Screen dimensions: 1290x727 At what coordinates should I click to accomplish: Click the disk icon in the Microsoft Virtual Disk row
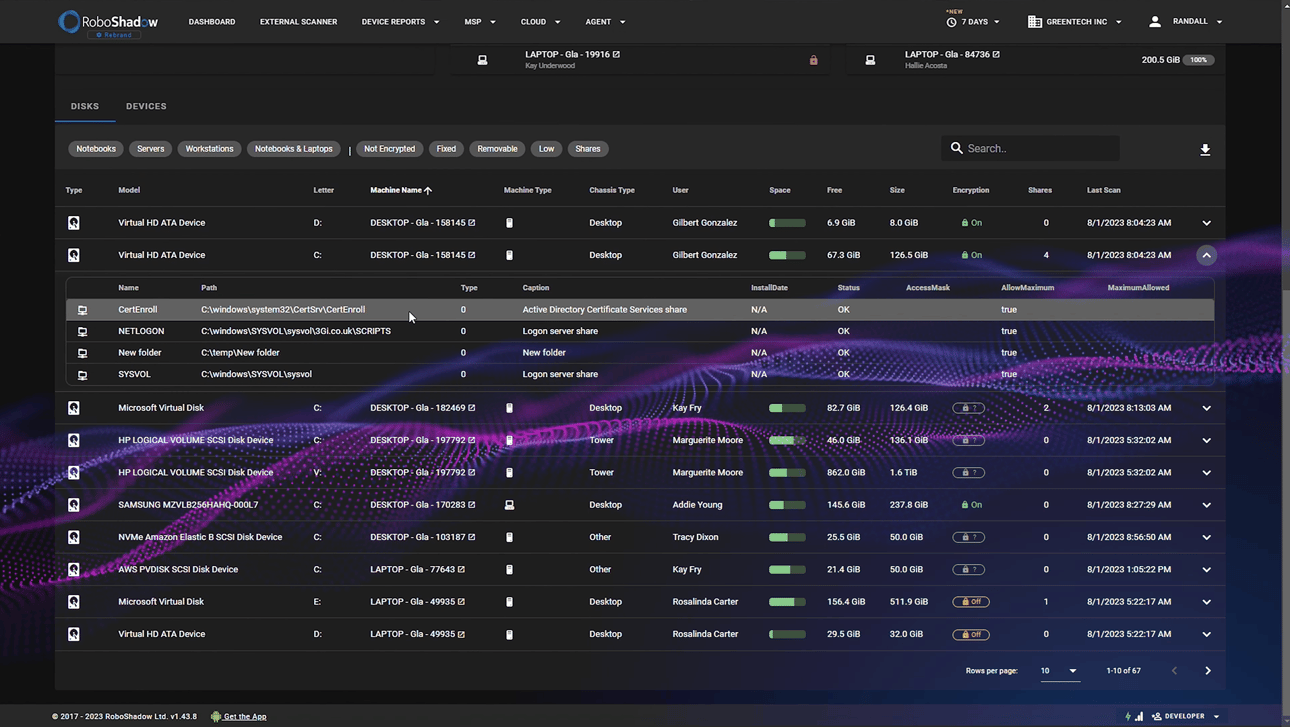pos(73,407)
